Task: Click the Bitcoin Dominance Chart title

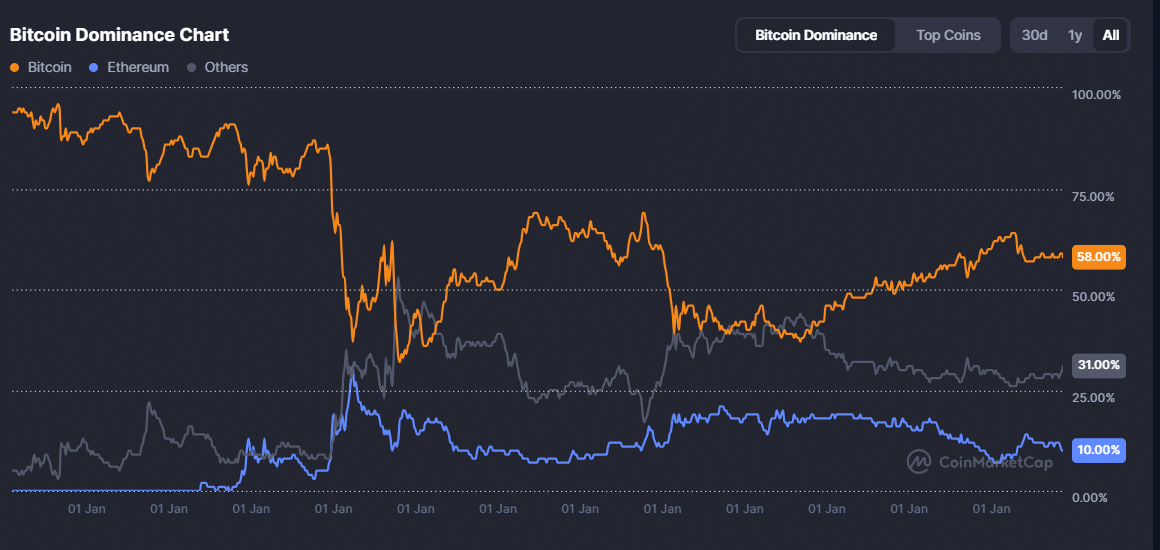Action: (119, 35)
